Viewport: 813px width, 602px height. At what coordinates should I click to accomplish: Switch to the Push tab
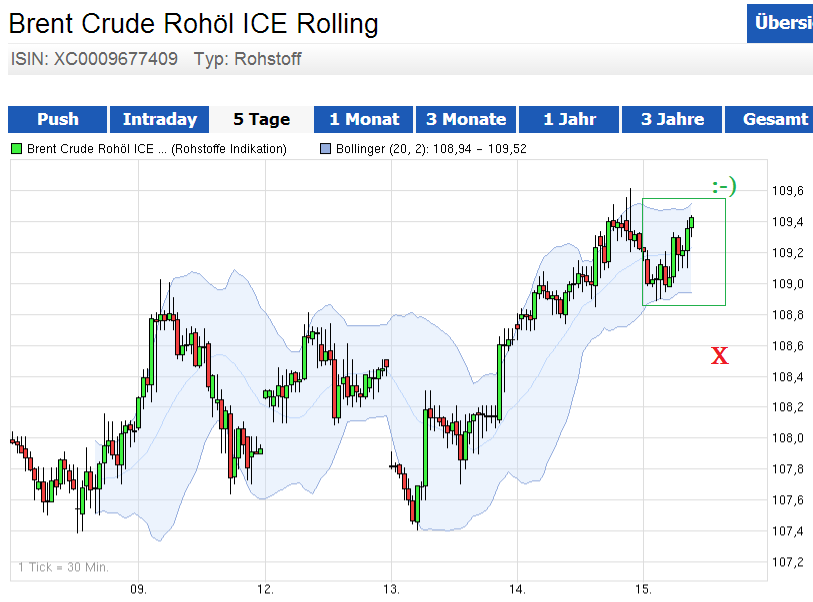tap(57, 119)
